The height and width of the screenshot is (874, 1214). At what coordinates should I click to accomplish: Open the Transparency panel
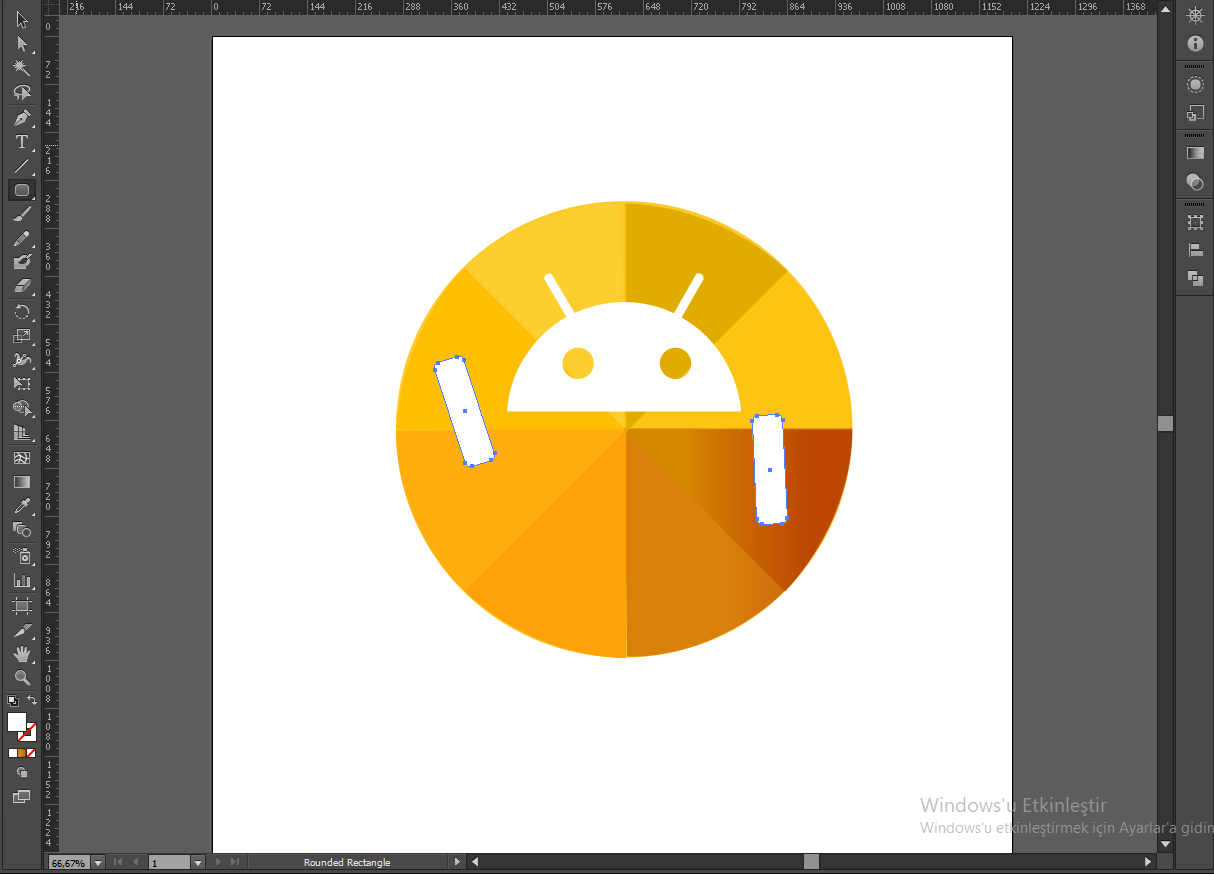click(x=1194, y=181)
